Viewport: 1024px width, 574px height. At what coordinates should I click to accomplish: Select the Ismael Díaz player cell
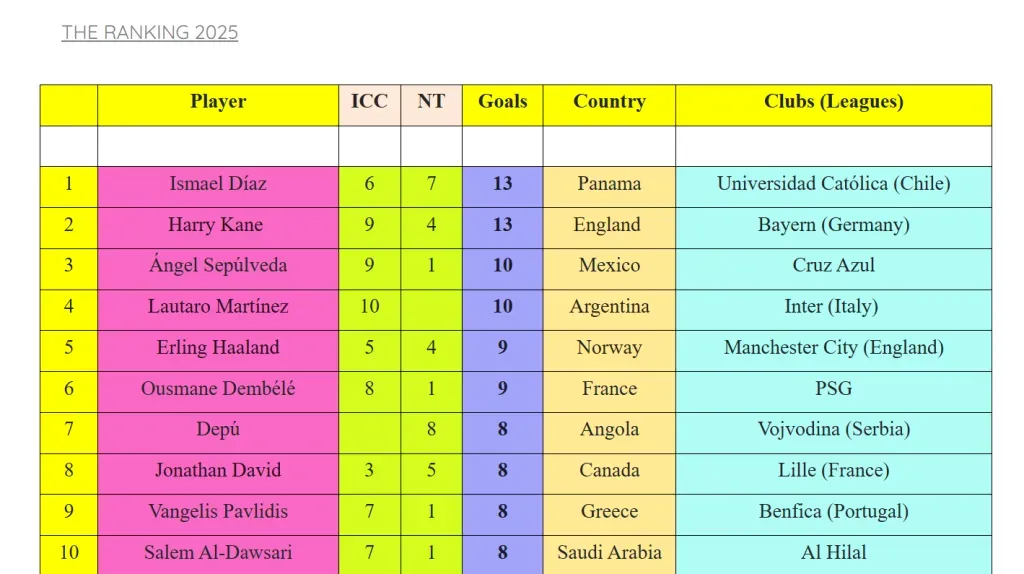click(218, 184)
